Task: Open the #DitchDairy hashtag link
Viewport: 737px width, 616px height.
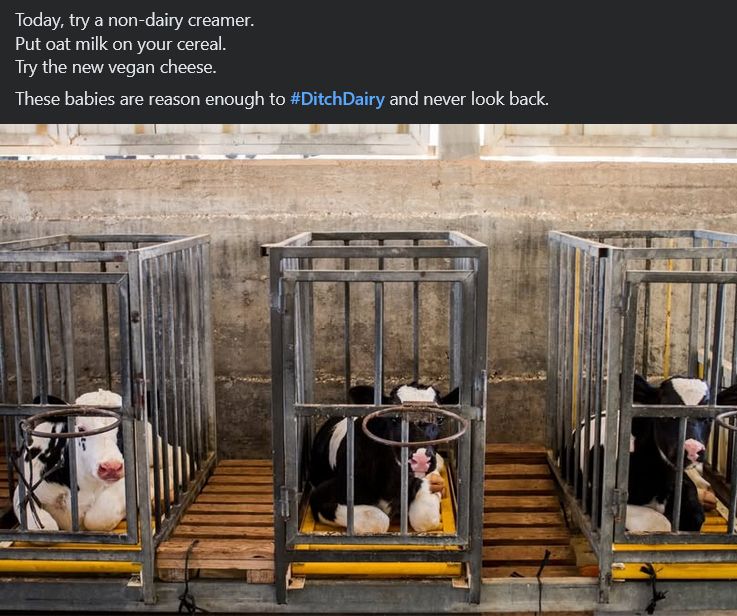Action: pyautogui.click(x=337, y=99)
